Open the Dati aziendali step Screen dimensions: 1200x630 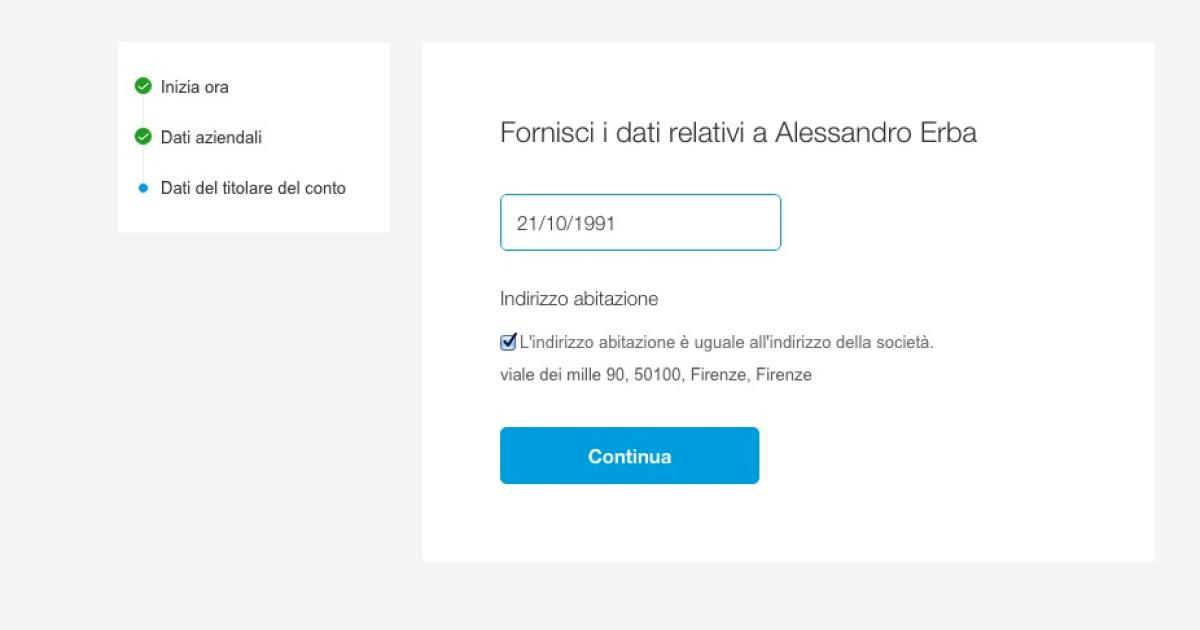point(211,137)
